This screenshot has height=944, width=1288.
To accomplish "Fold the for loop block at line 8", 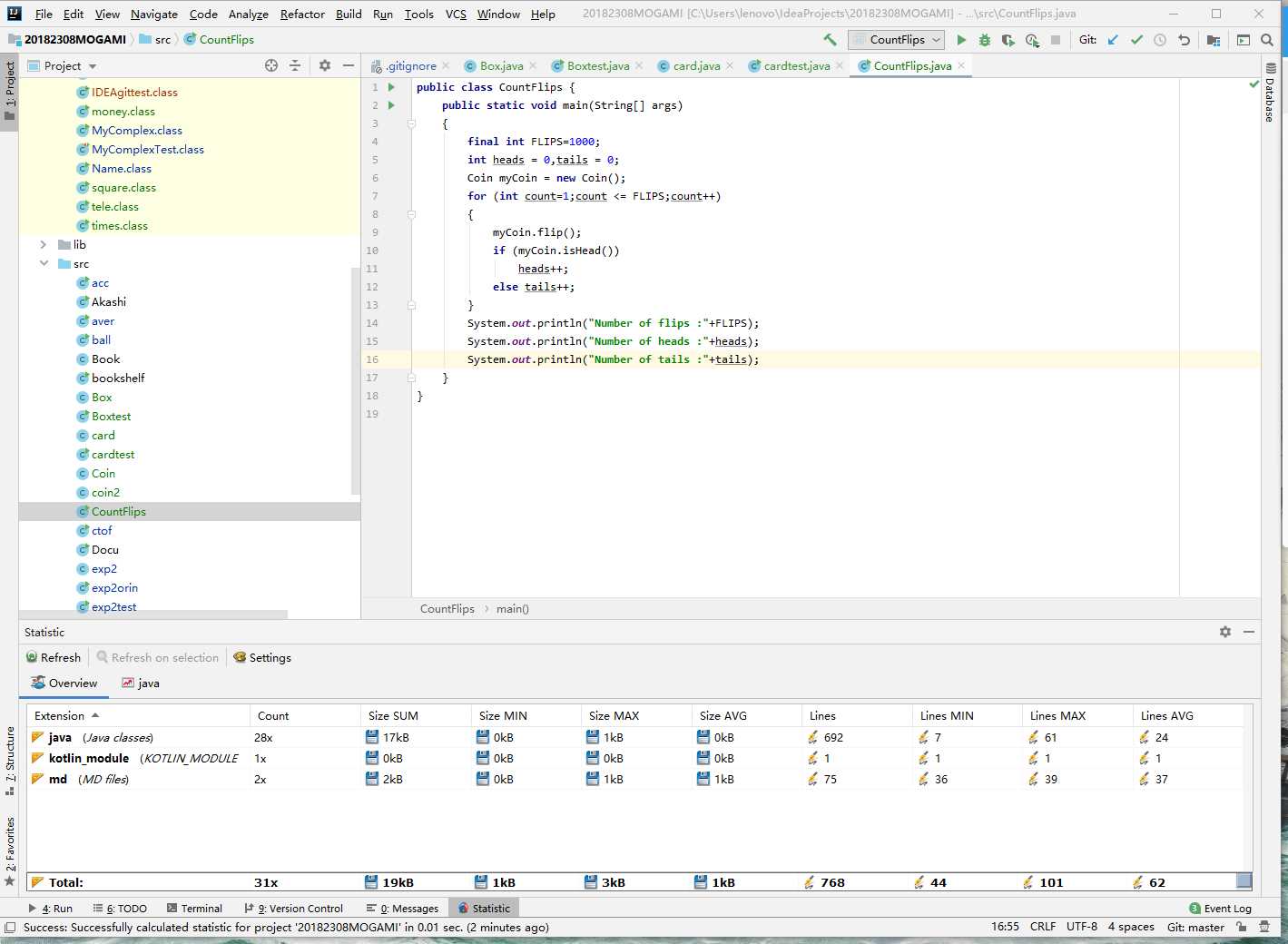I will pos(411,214).
